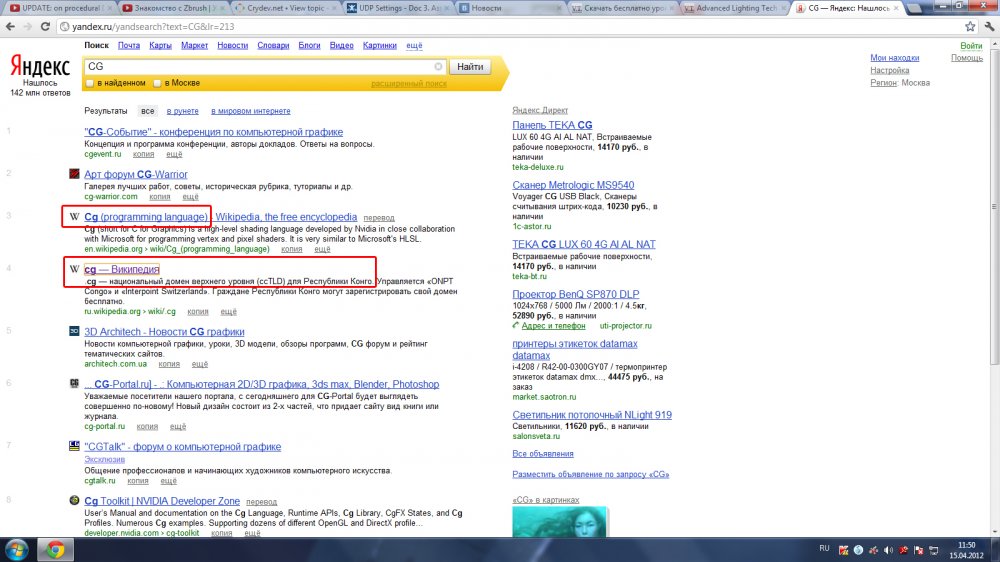
Task: Select the 'Картинки' search category
Action: click(x=379, y=46)
